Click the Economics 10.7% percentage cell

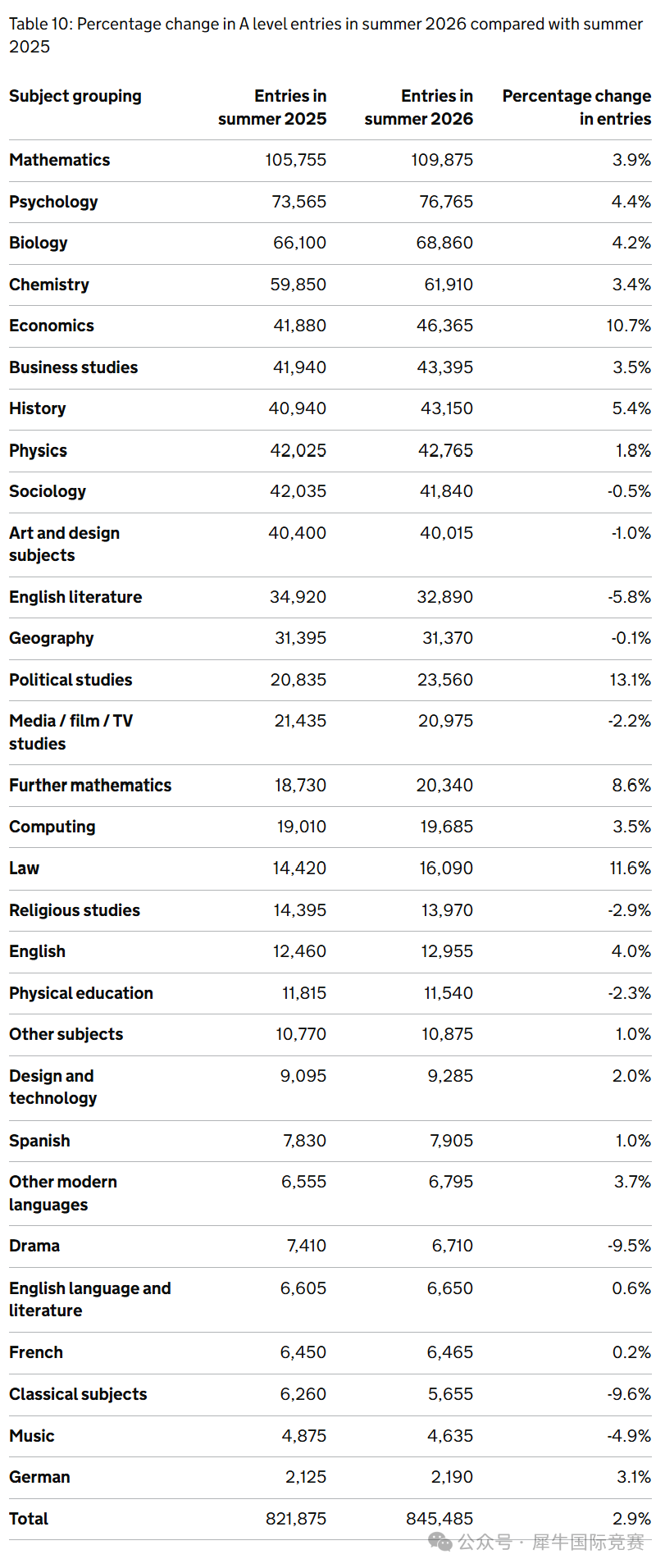(629, 326)
